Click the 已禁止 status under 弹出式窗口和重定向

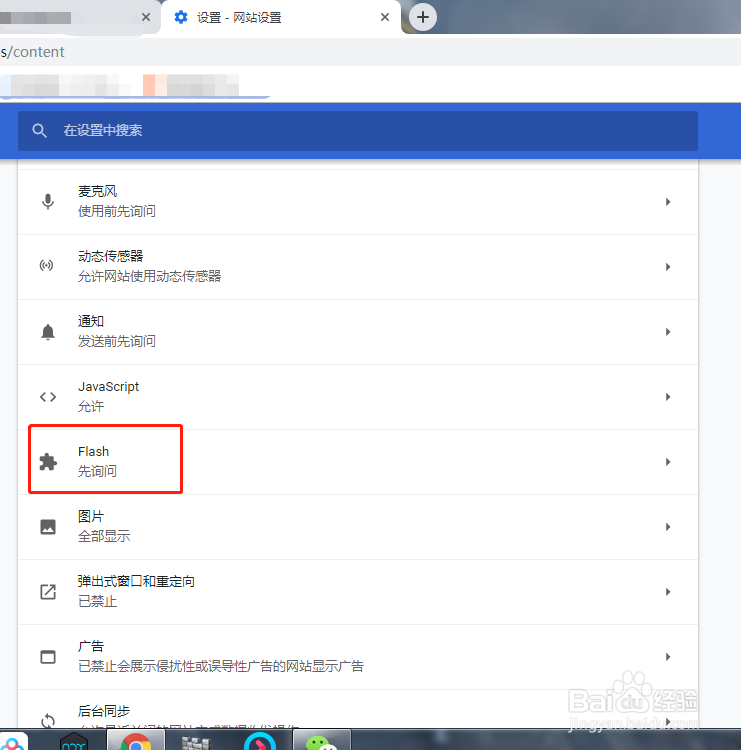[x=98, y=602]
